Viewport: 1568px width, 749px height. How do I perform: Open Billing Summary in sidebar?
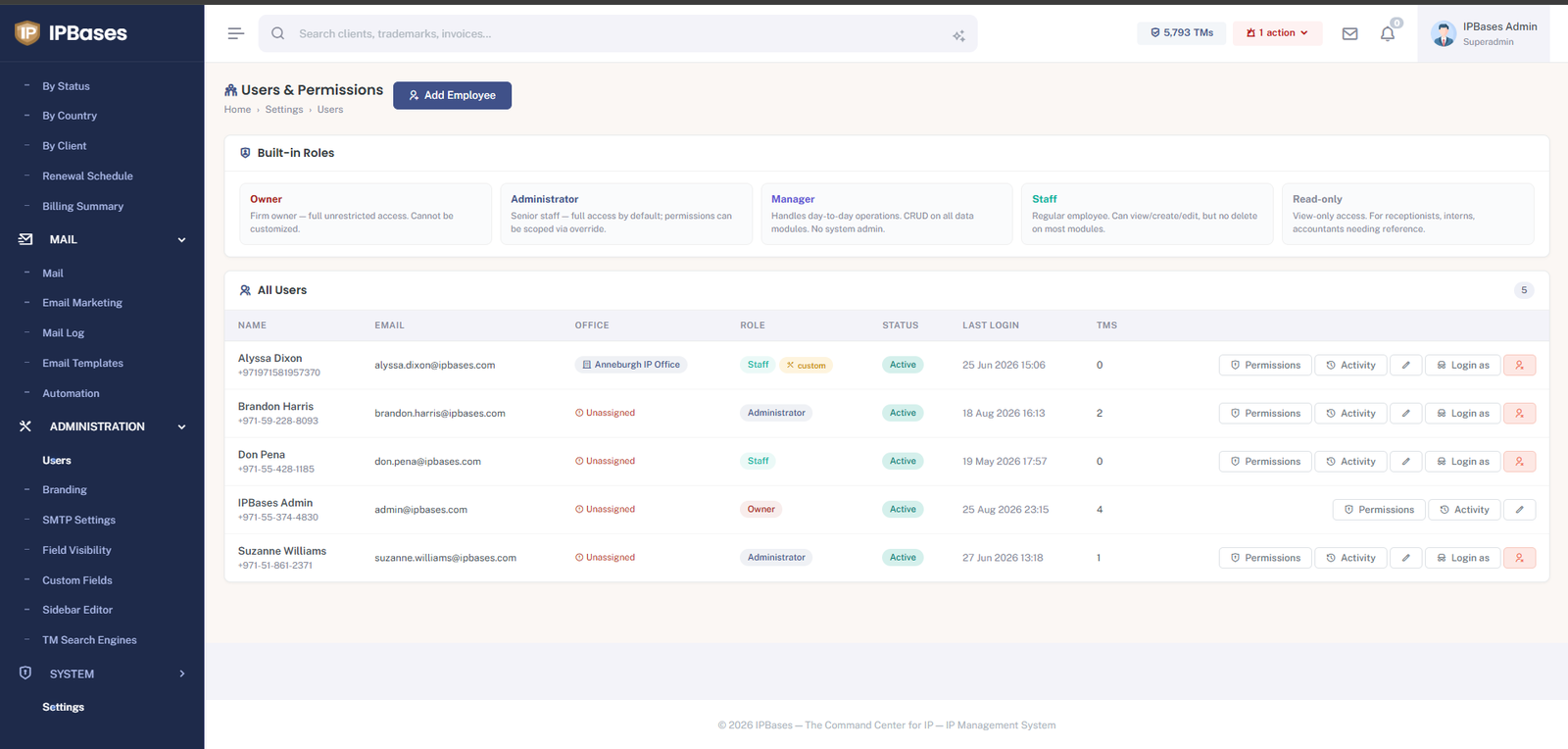[x=82, y=207]
